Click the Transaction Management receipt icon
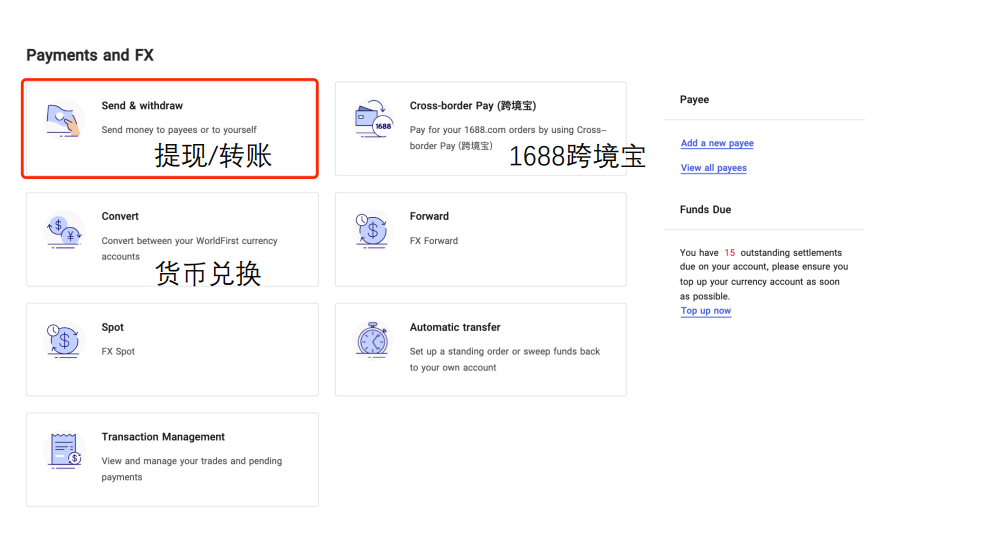Viewport: 1000px width, 538px height. pyautogui.click(x=64, y=451)
